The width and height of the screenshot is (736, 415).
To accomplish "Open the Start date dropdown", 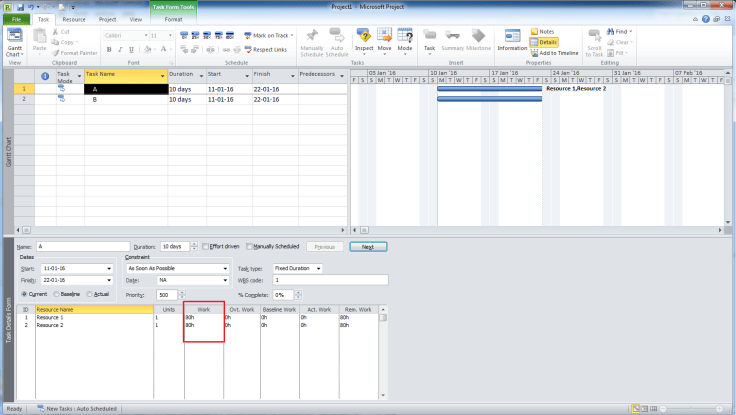I will [x=109, y=268].
